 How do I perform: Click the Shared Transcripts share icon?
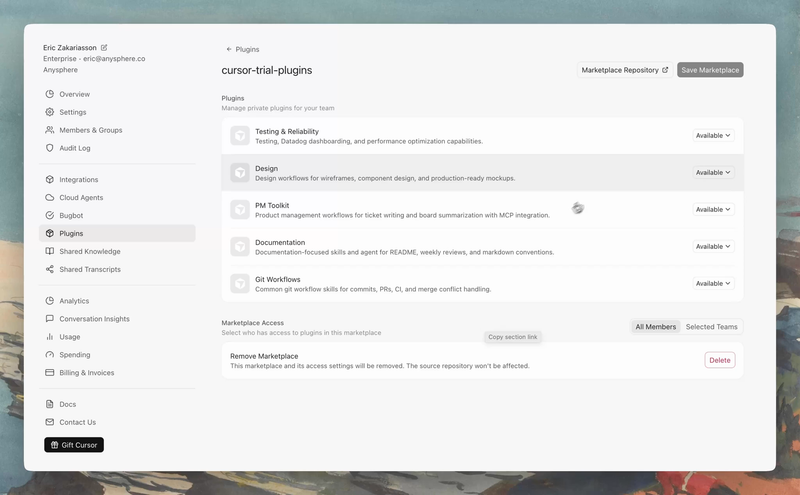[49, 269]
